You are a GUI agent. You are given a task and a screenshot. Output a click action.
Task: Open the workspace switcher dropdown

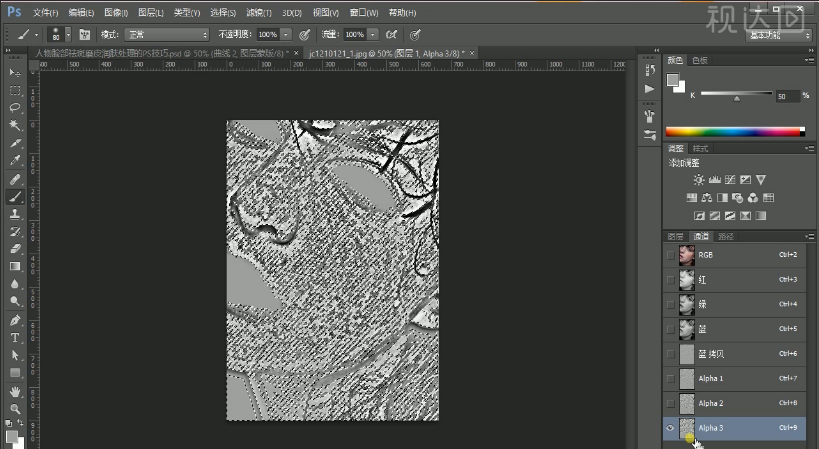[778, 35]
